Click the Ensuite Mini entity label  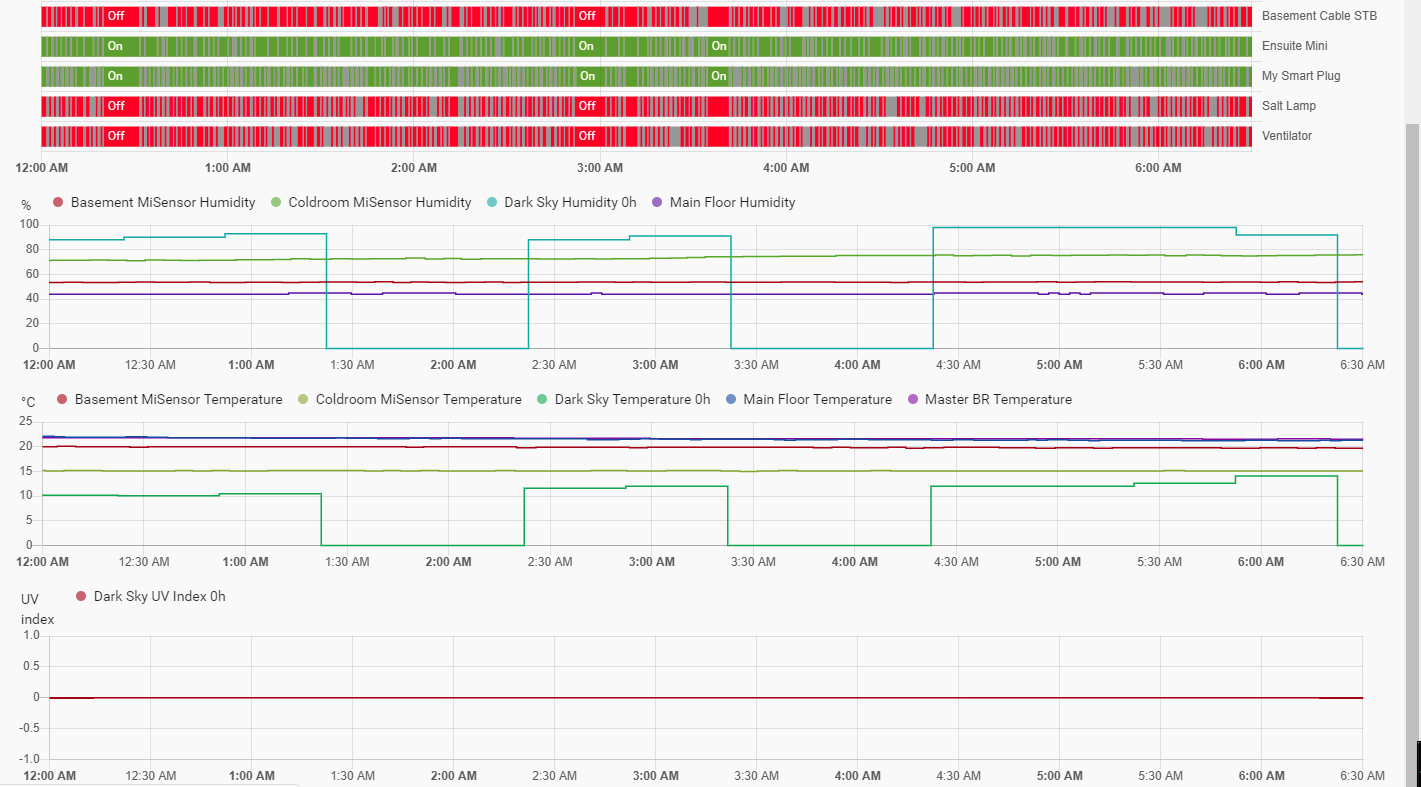1295,46
